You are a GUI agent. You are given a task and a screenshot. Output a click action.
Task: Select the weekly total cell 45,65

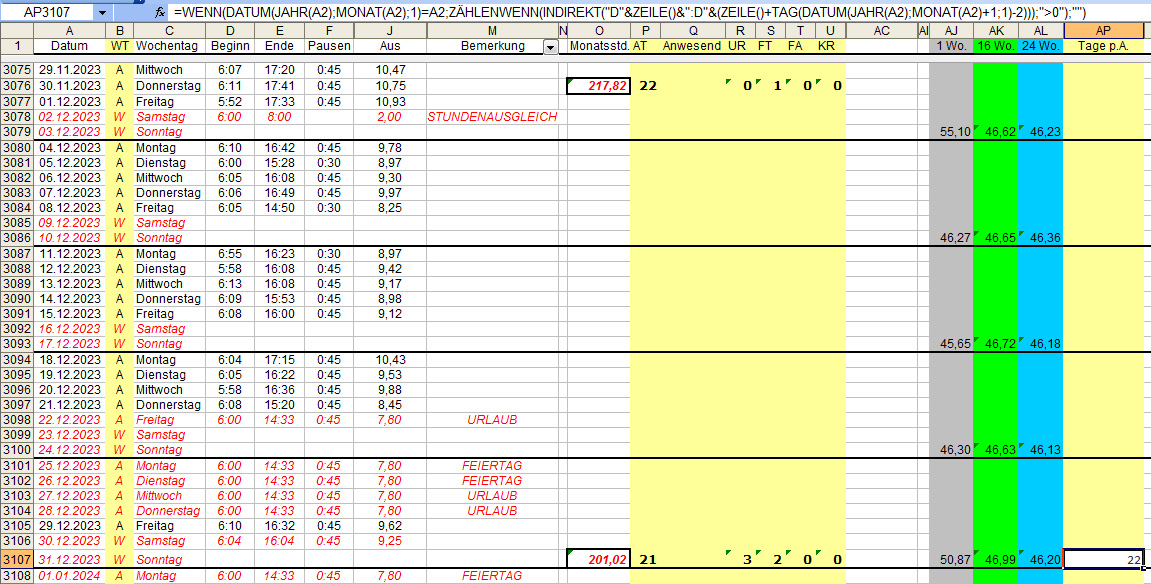click(x=951, y=343)
